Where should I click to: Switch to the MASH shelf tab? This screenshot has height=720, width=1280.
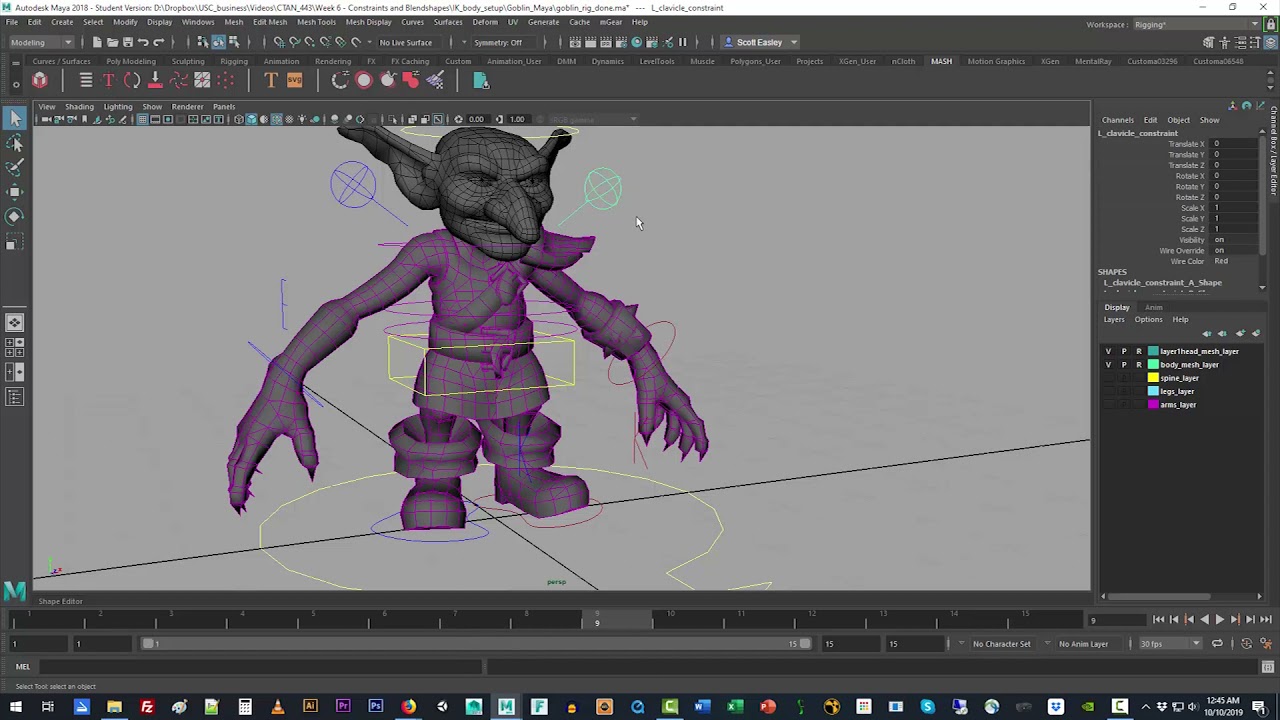[x=941, y=61]
